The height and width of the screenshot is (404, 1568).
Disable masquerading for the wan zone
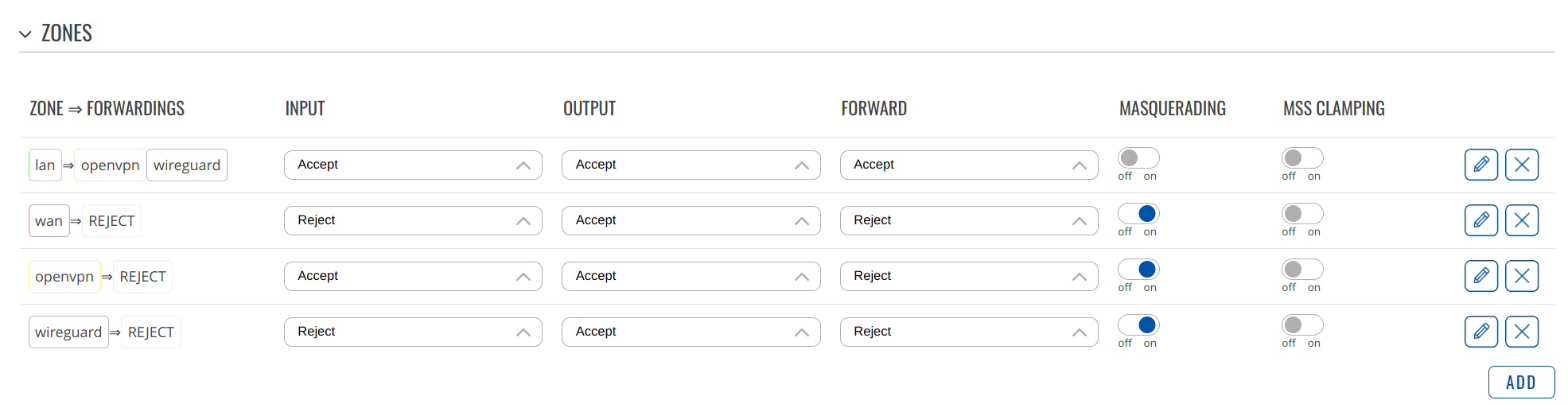coord(1138,213)
